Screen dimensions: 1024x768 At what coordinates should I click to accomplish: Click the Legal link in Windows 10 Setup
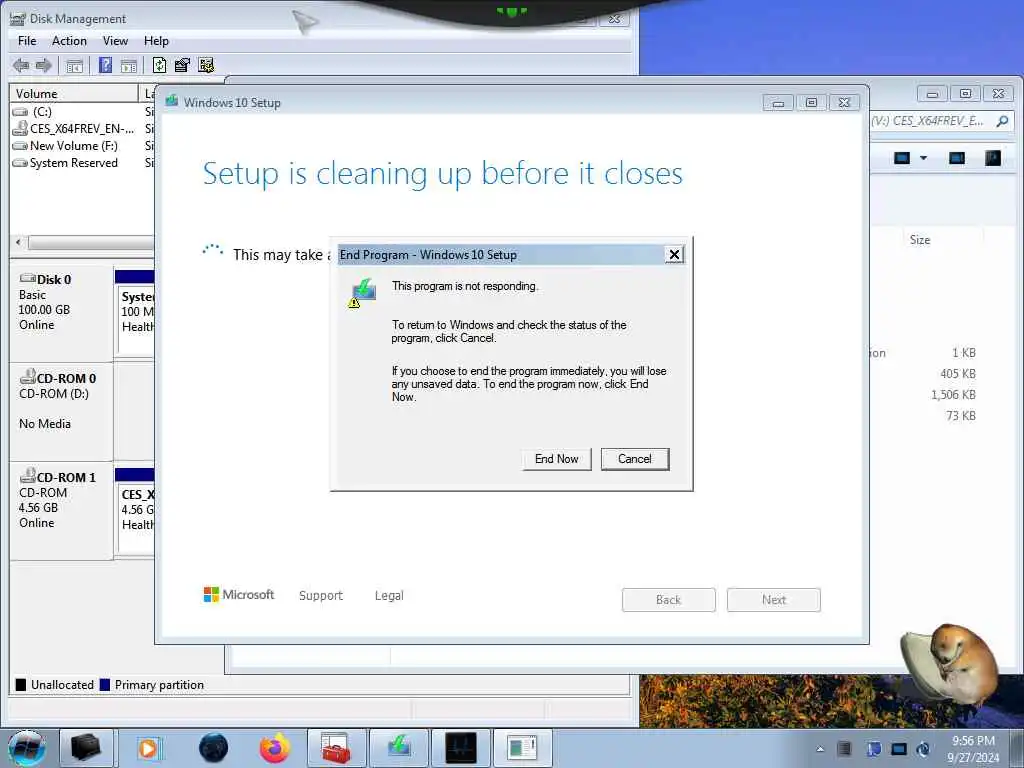389,596
